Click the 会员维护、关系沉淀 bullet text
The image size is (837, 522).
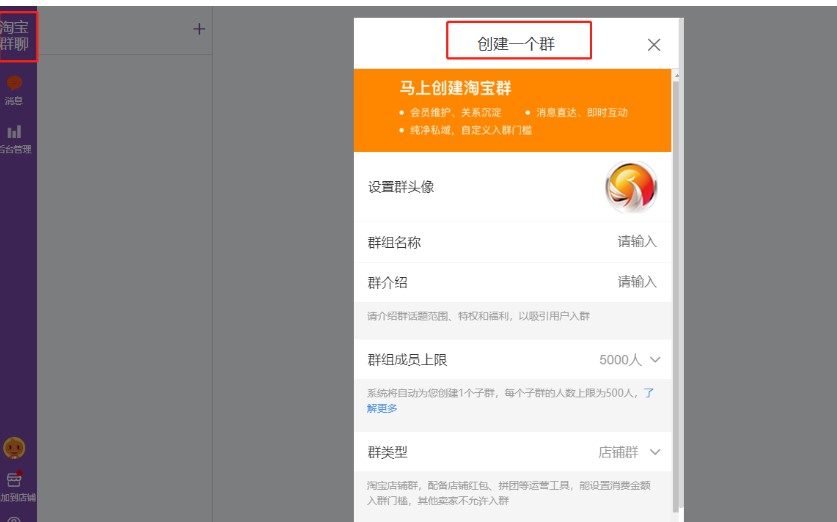coord(455,113)
